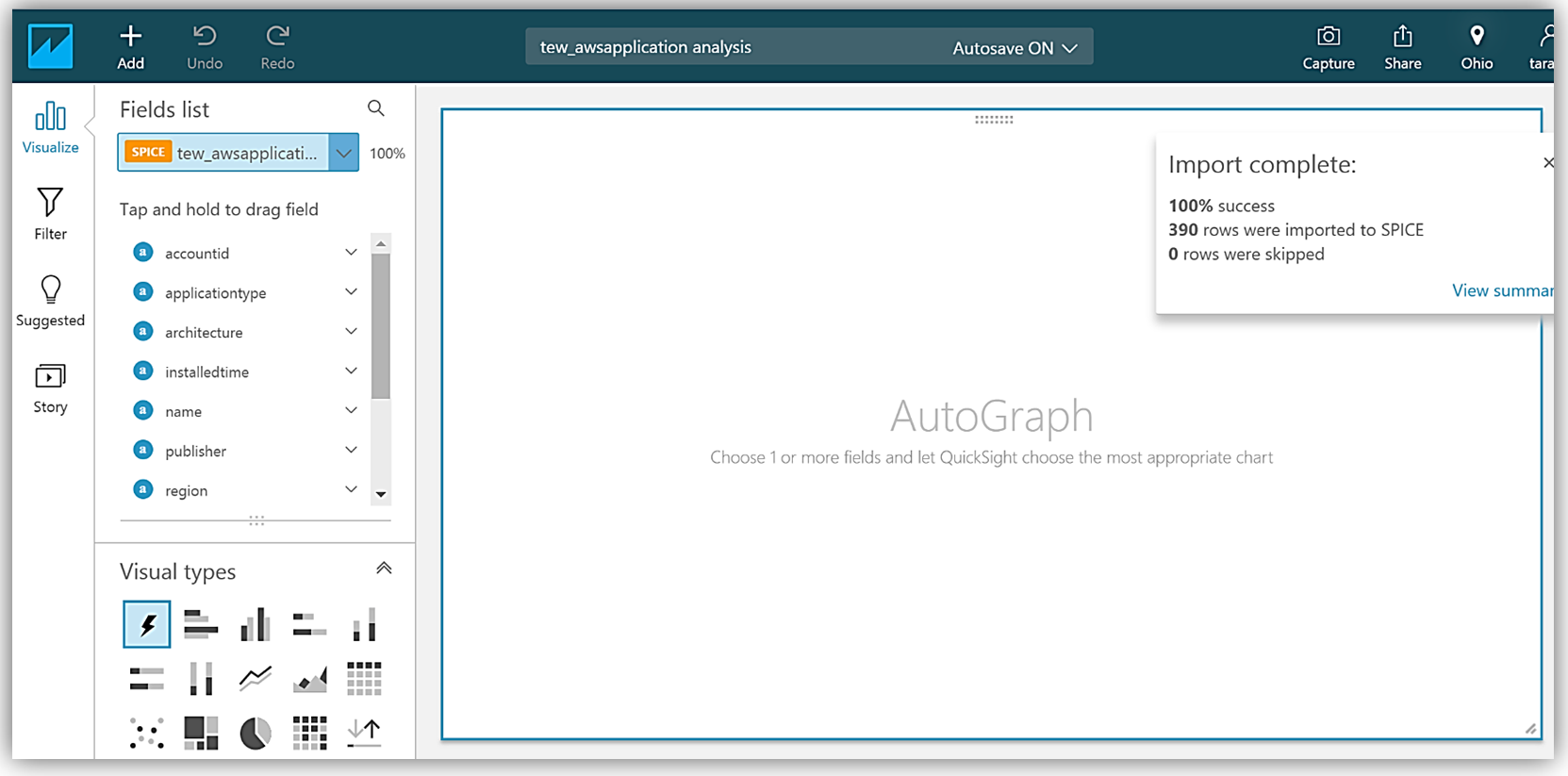Screen dimensions: 1568x776
Task: Choose the tree map visual type
Action: click(x=201, y=733)
